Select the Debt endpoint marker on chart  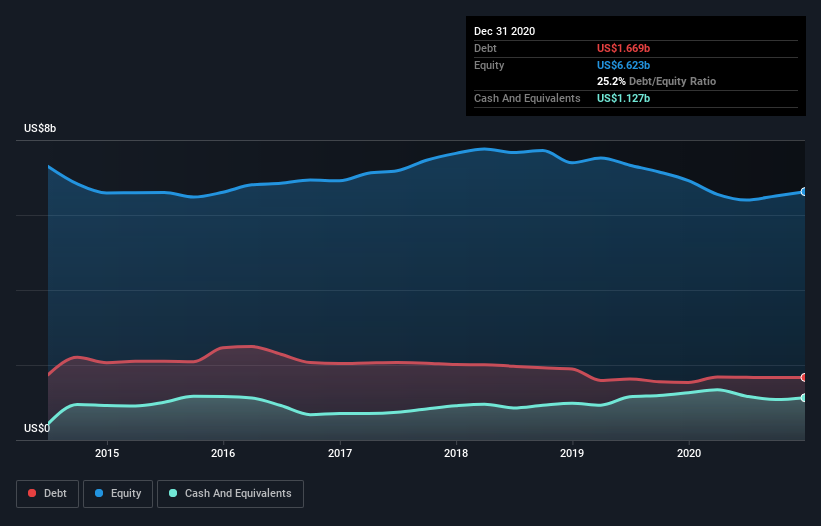pos(804,377)
